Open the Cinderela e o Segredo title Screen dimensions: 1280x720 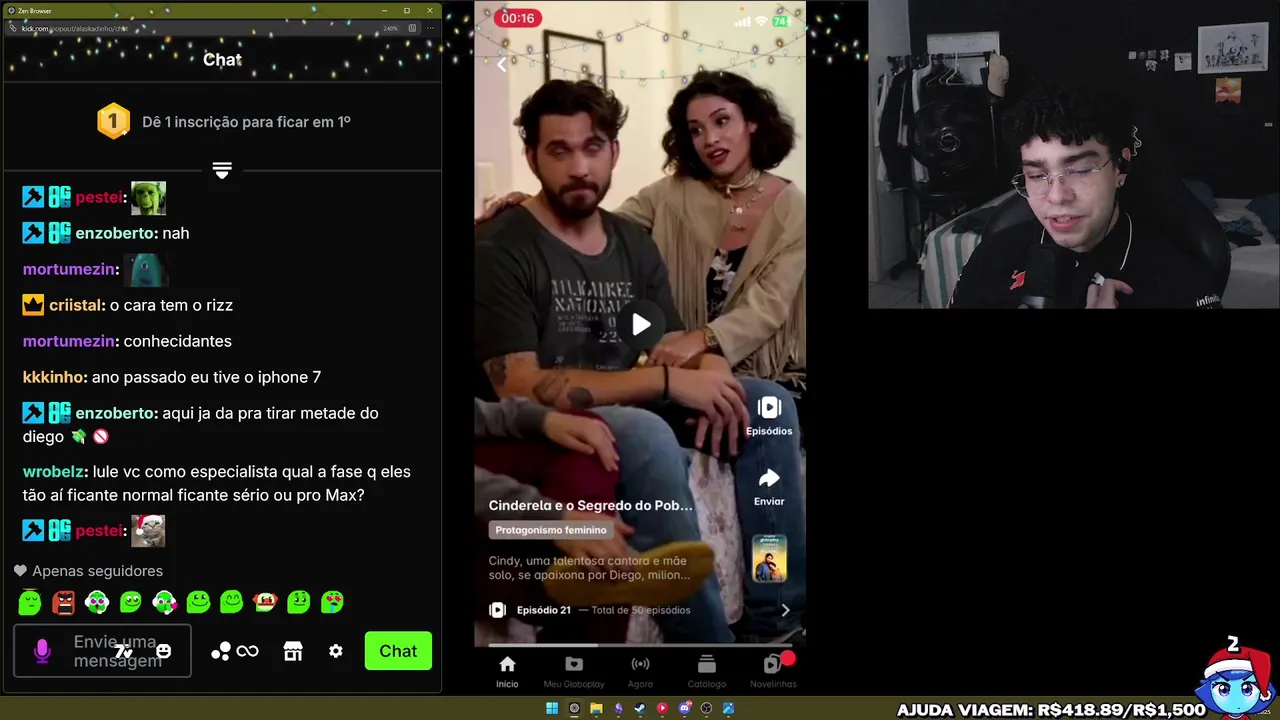click(x=590, y=506)
